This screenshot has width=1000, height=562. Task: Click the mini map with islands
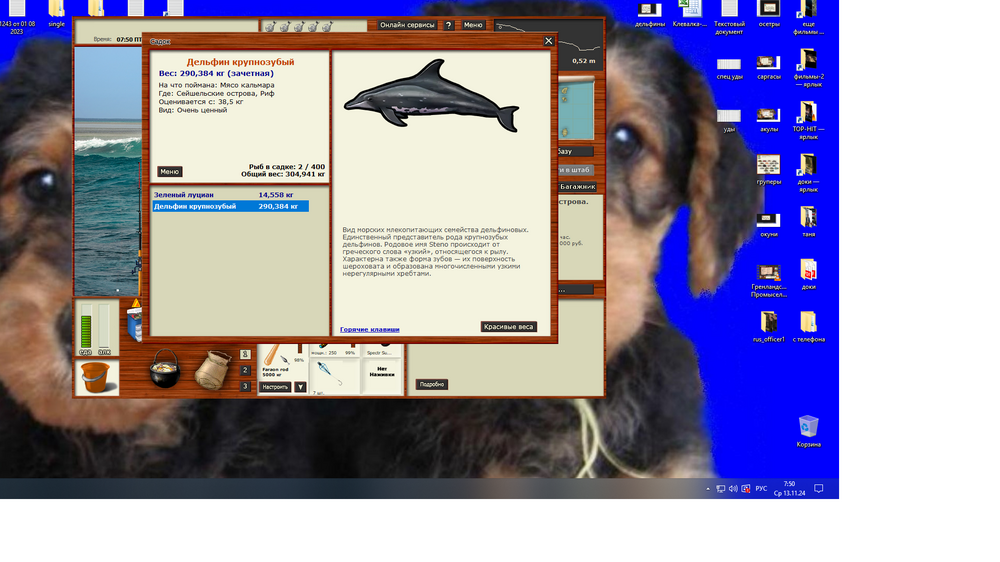click(577, 108)
